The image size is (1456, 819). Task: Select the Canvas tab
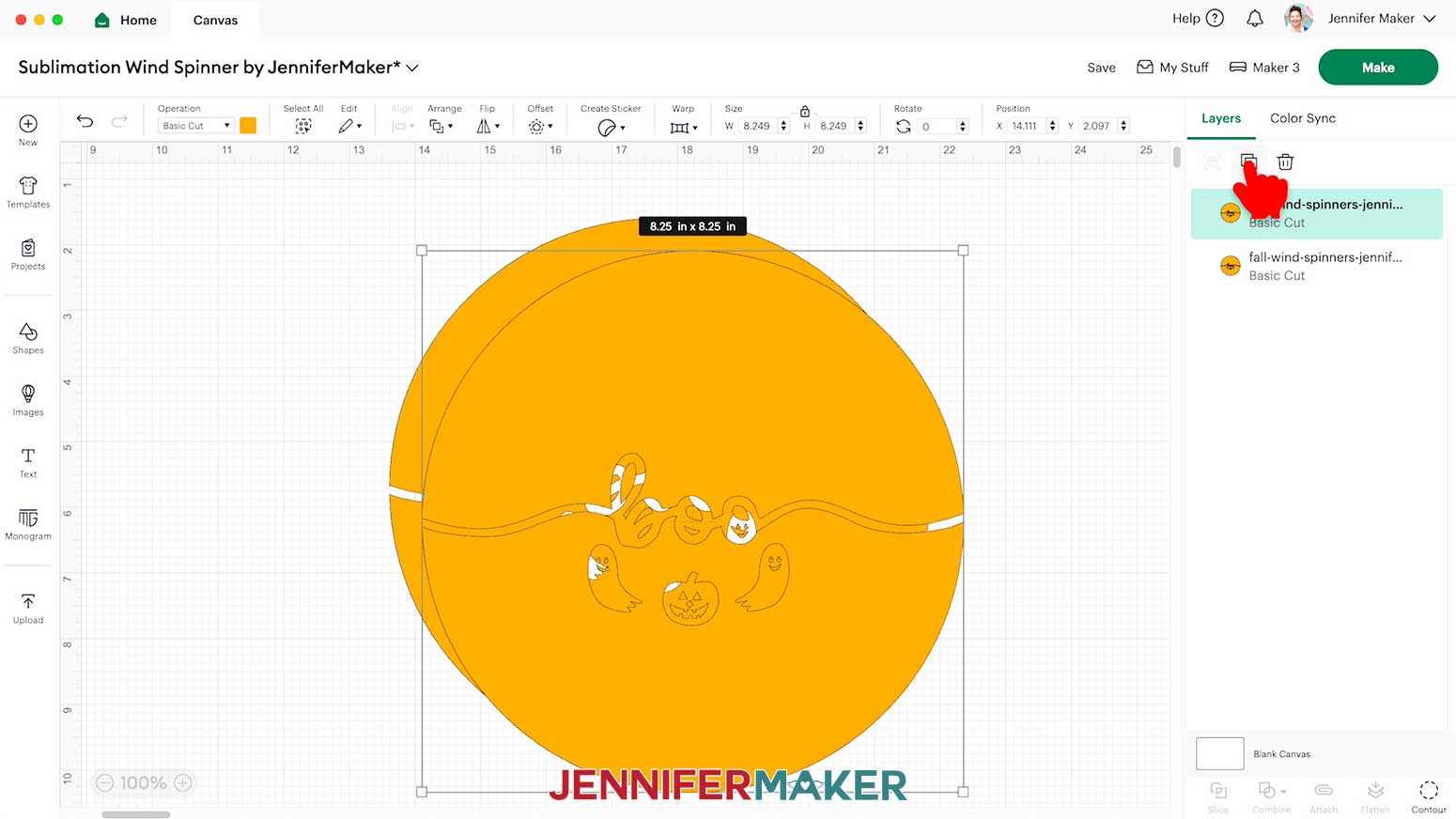pos(215,20)
